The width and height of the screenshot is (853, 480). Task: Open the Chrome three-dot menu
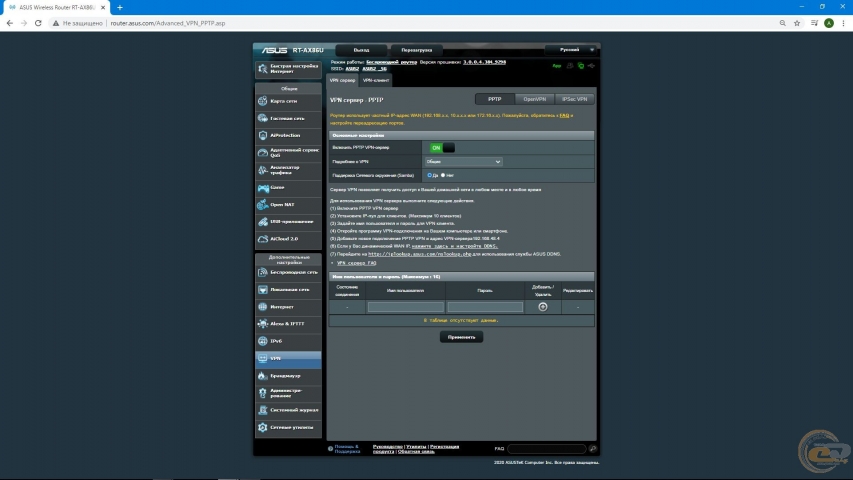pos(843,23)
